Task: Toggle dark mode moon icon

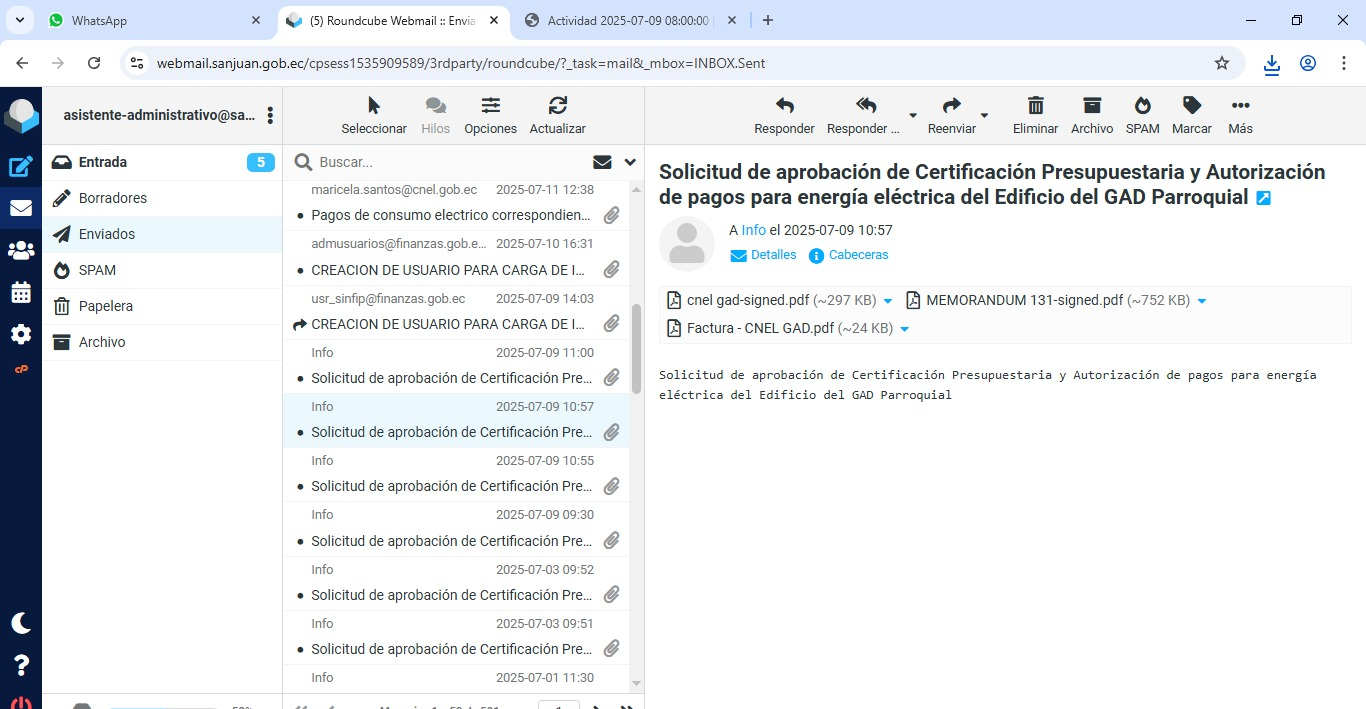Action: (21, 623)
